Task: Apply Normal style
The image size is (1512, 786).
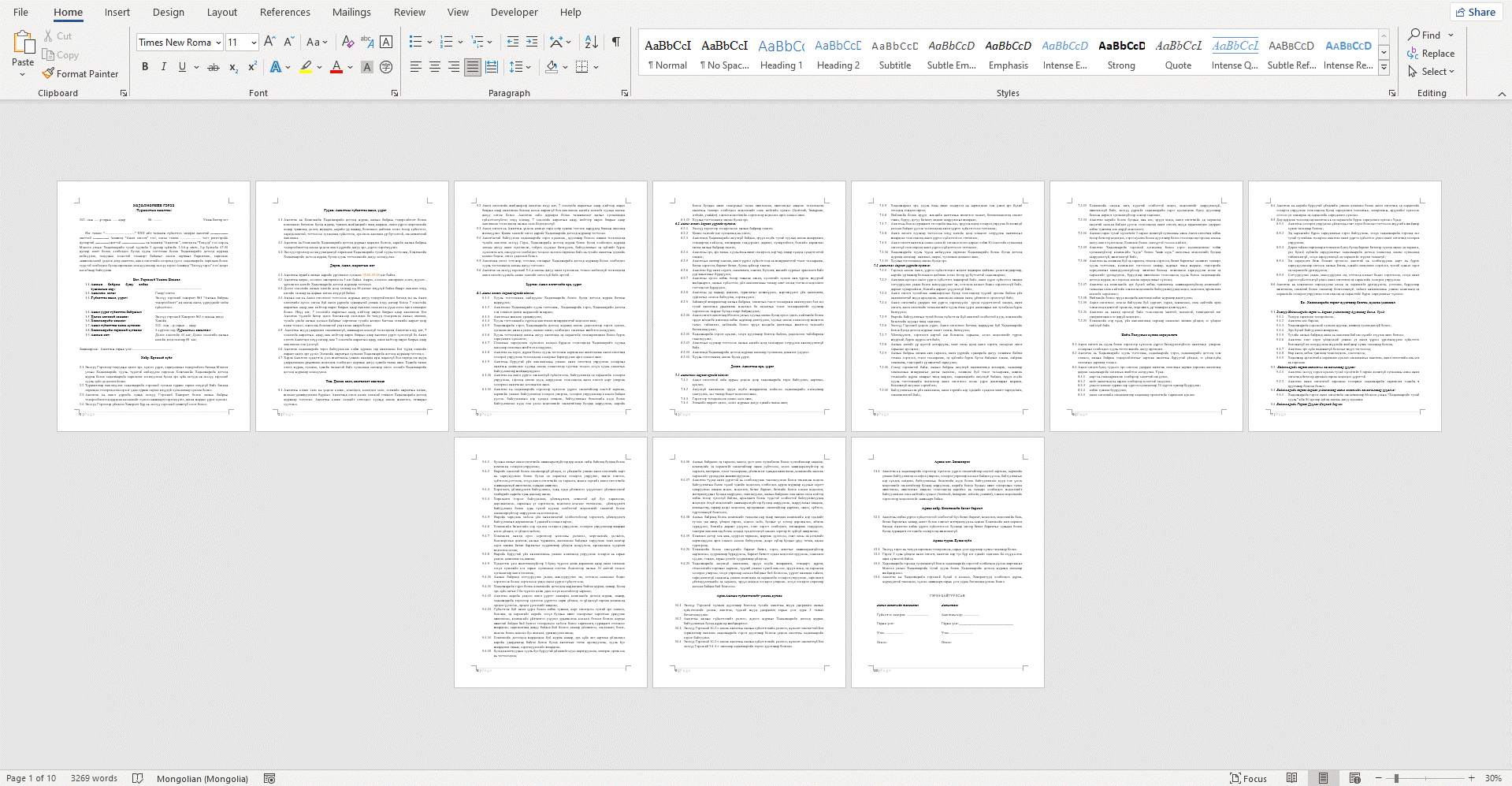Action: click(x=668, y=54)
